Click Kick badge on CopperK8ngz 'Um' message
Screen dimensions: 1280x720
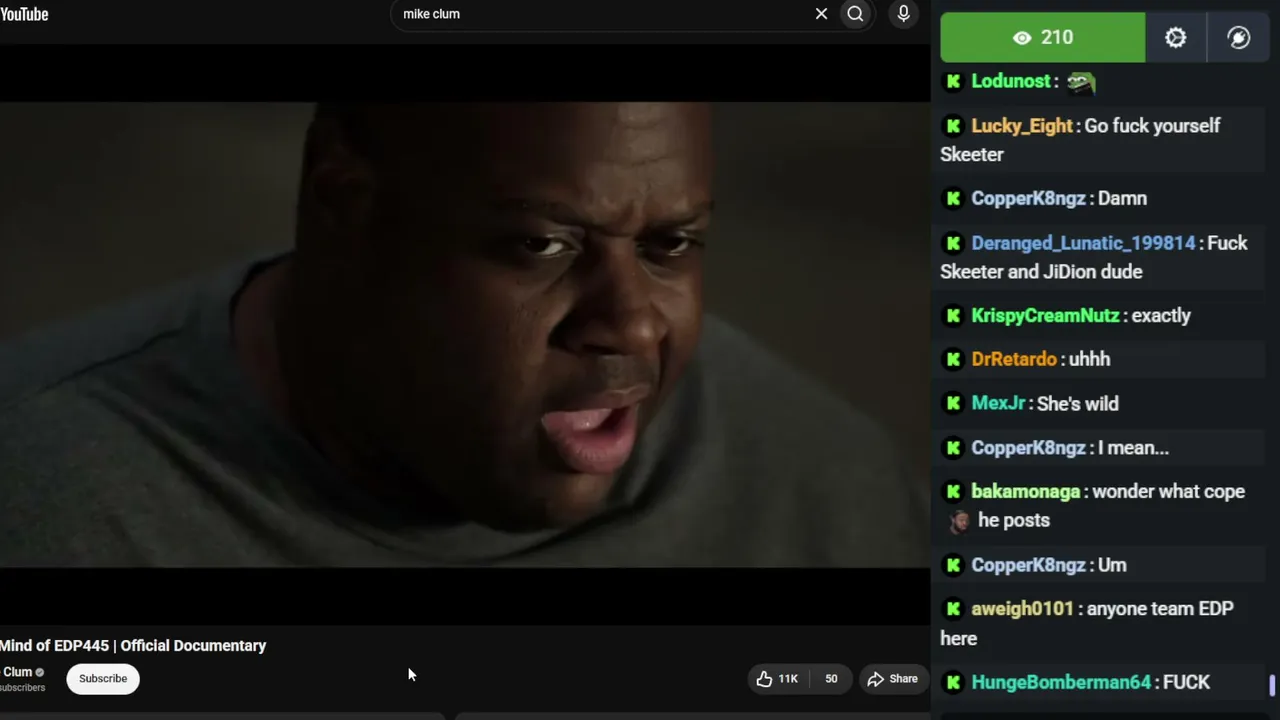(953, 565)
